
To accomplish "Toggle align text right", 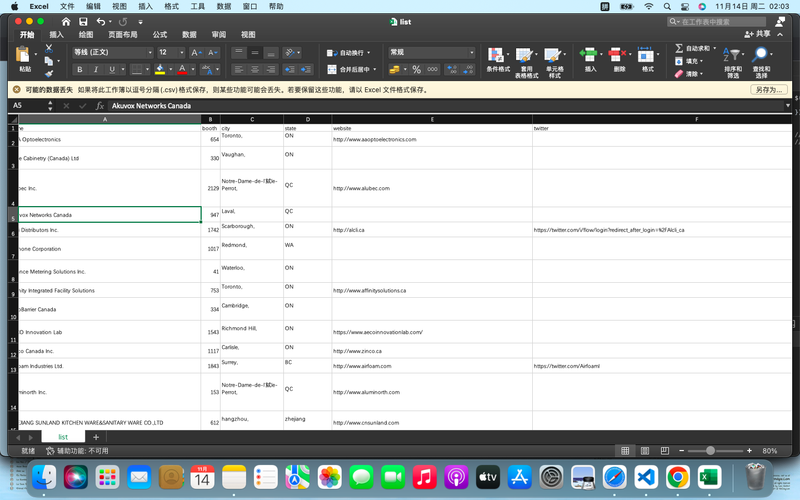I will point(271,69).
